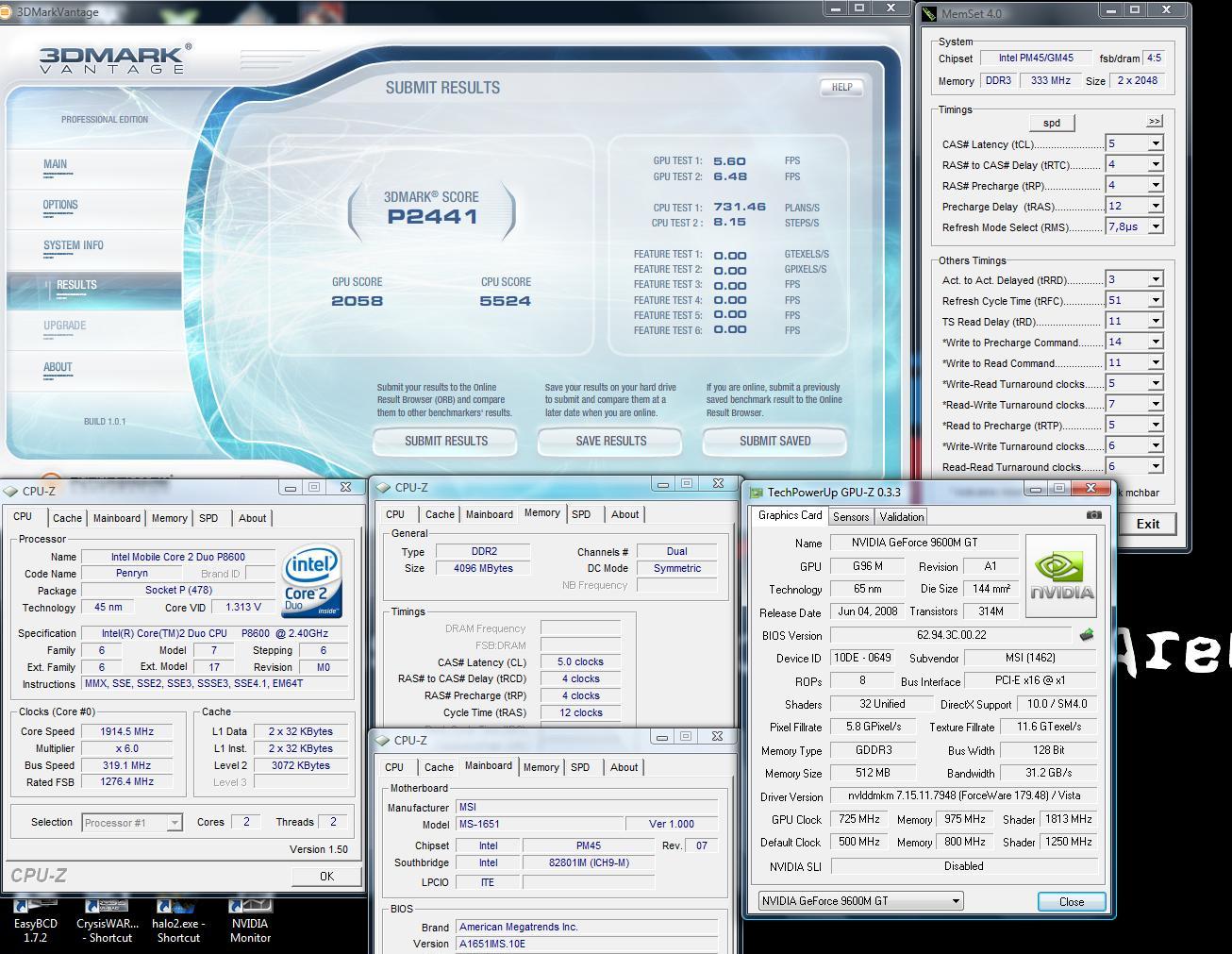Open RAS# Precharge (tRP) dropdown in MemSet

coord(1156,185)
